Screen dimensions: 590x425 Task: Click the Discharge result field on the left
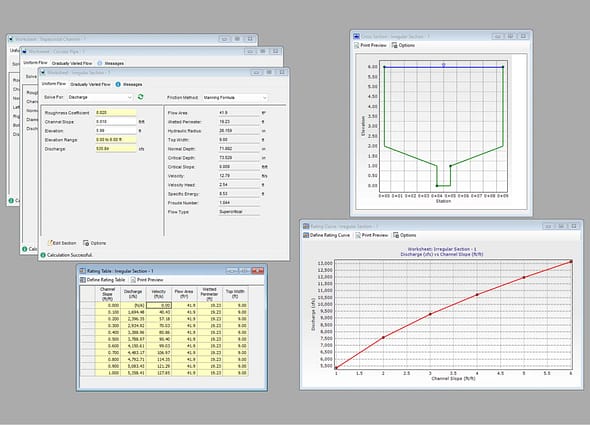point(116,149)
